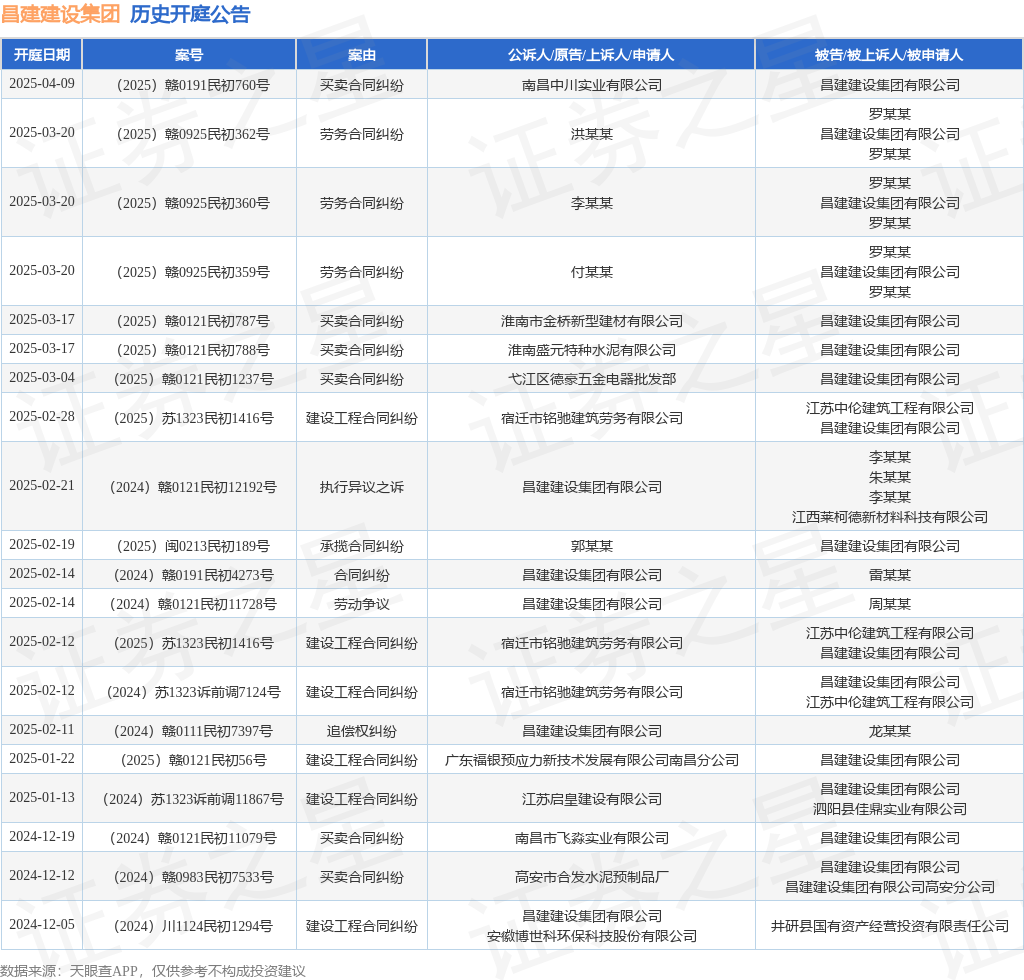This screenshot has width=1024, height=980.
Task: Click 弋江区德豪五金电器批发部 cell
Action: (x=592, y=379)
